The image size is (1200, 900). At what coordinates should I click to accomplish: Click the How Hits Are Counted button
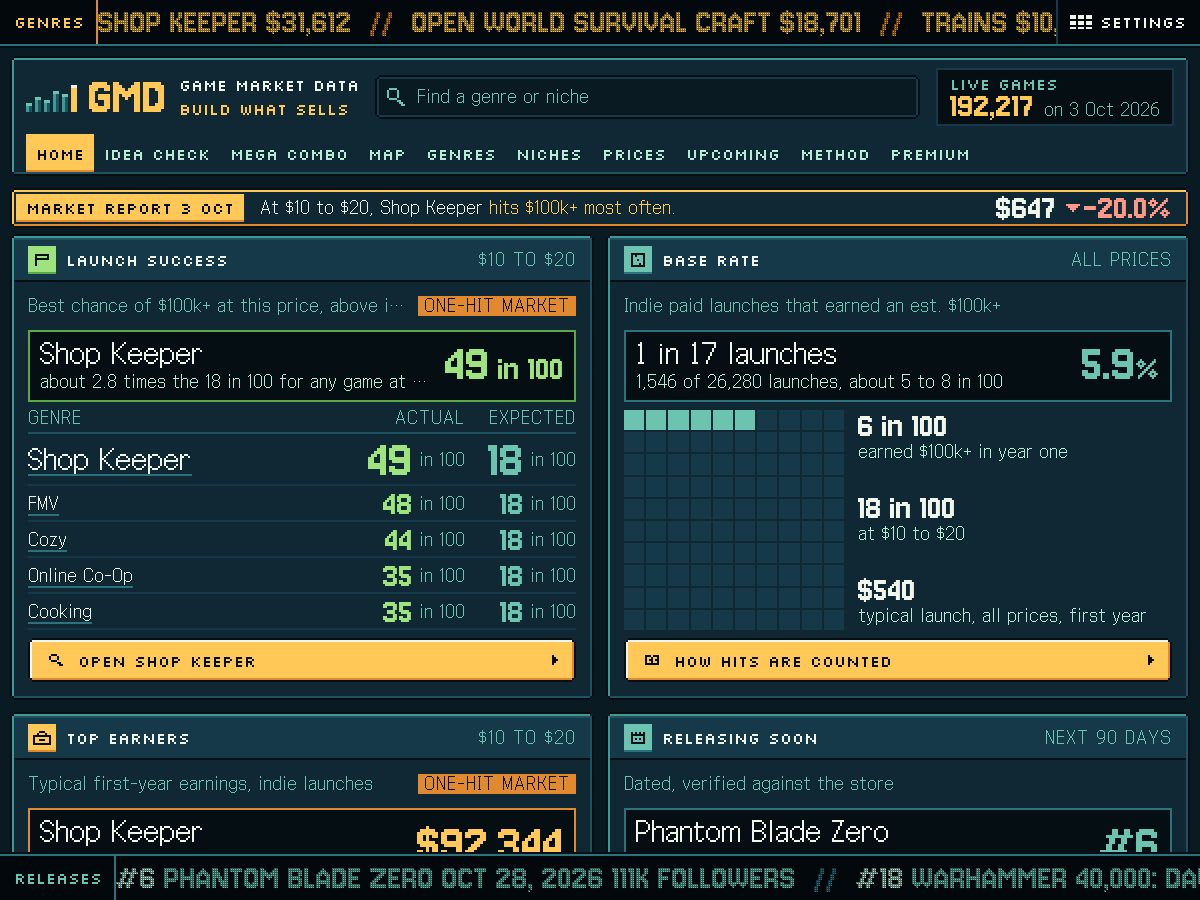coord(898,660)
